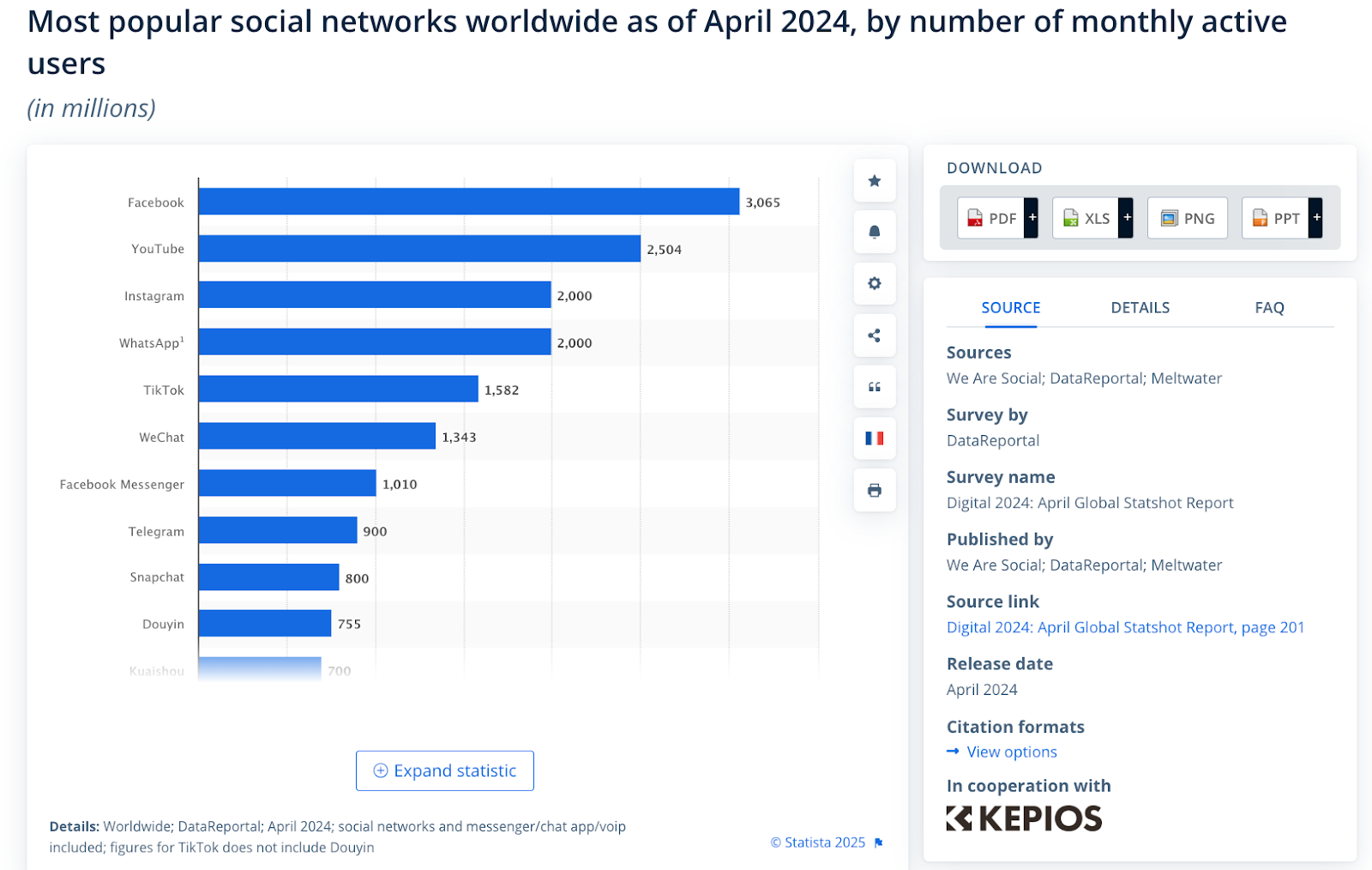
Task: Click the Instagram bar in chart
Action: (375, 295)
